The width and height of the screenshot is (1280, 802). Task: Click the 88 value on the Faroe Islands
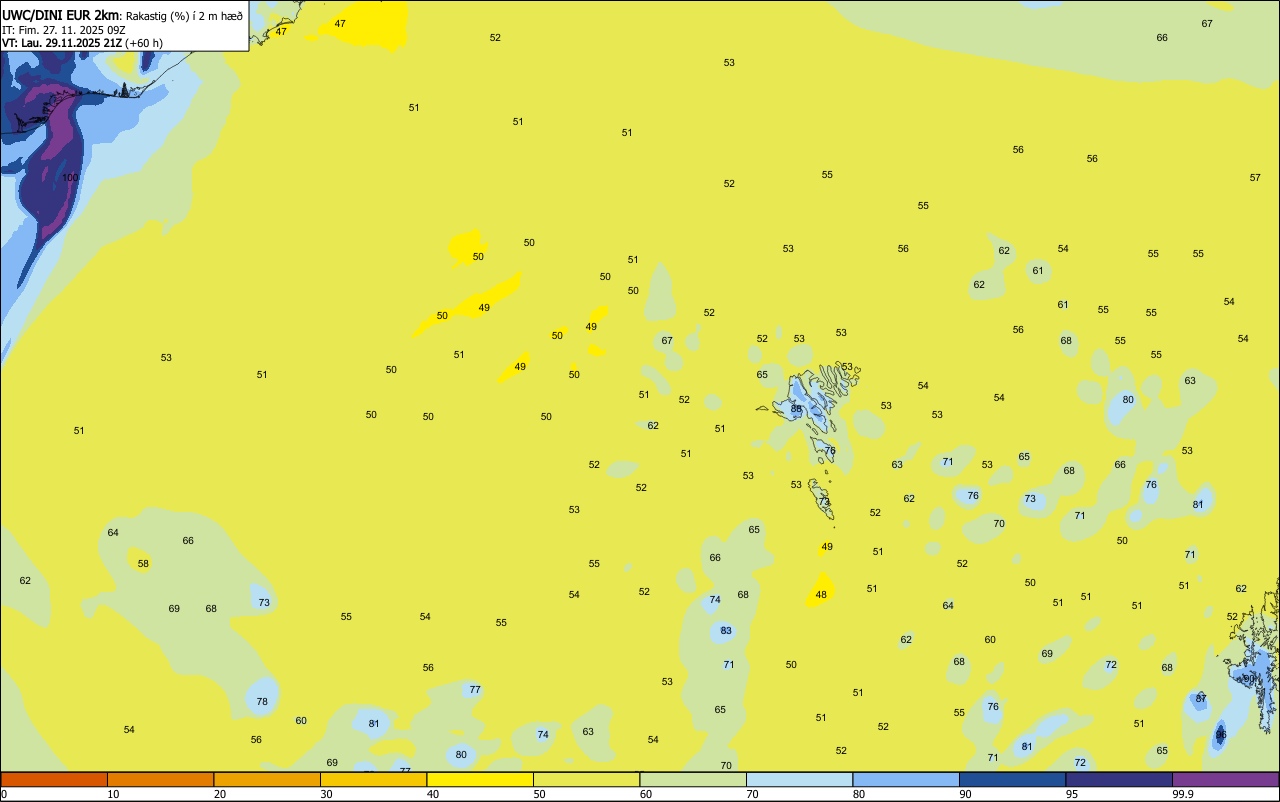pyautogui.click(x=797, y=408)
